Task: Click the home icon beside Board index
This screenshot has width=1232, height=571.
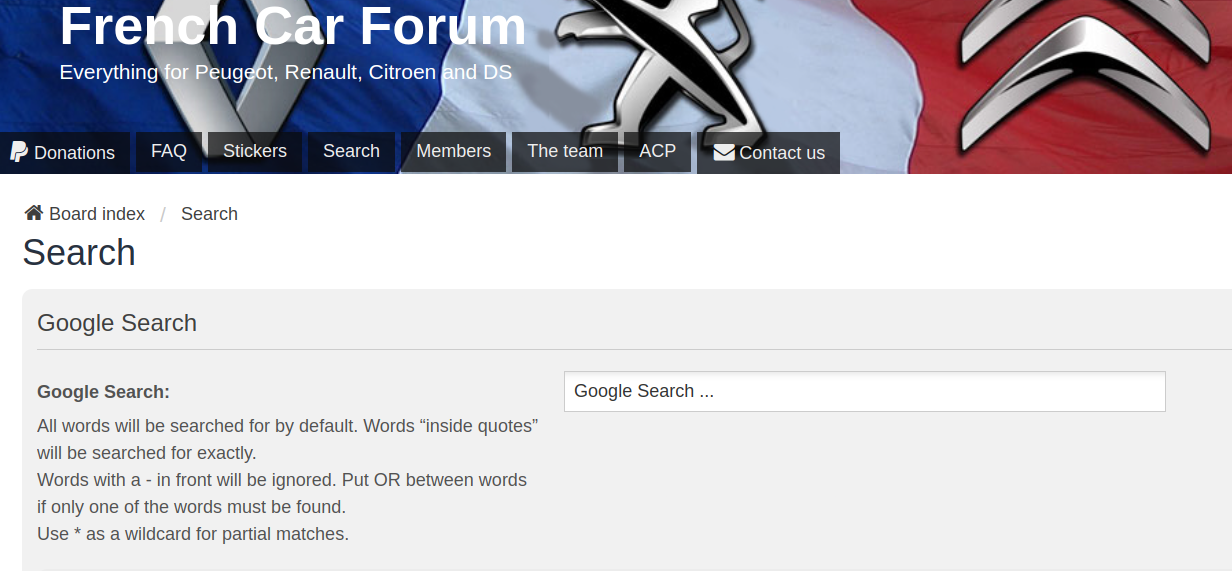Action: coord(34,213)
